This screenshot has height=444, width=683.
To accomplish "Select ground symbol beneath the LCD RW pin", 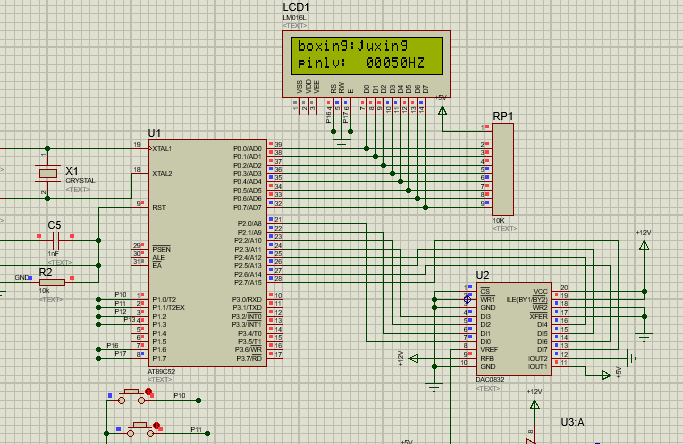I will coord(342,142).
